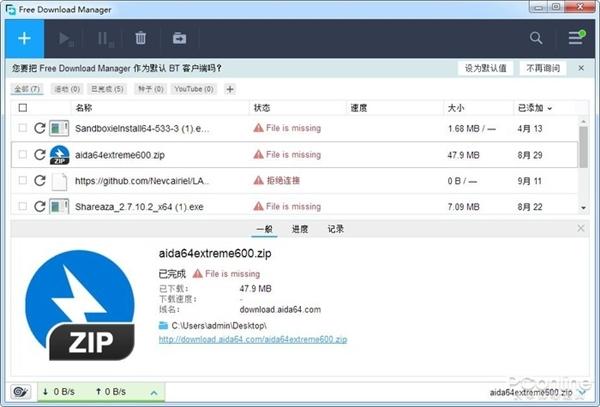Check the select-all checkbox in header
Screen dimensions: 600x407
tap(23, 108)
